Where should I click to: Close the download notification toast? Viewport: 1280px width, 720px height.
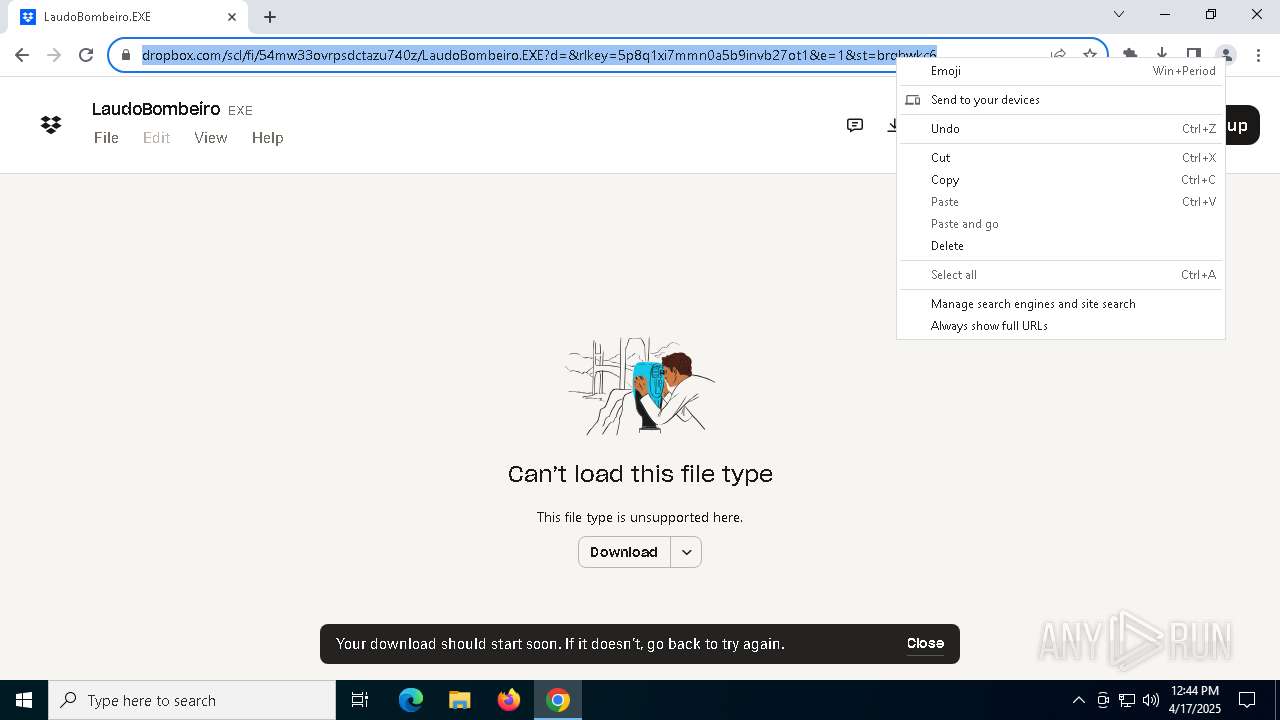click(x=925, y=643)
